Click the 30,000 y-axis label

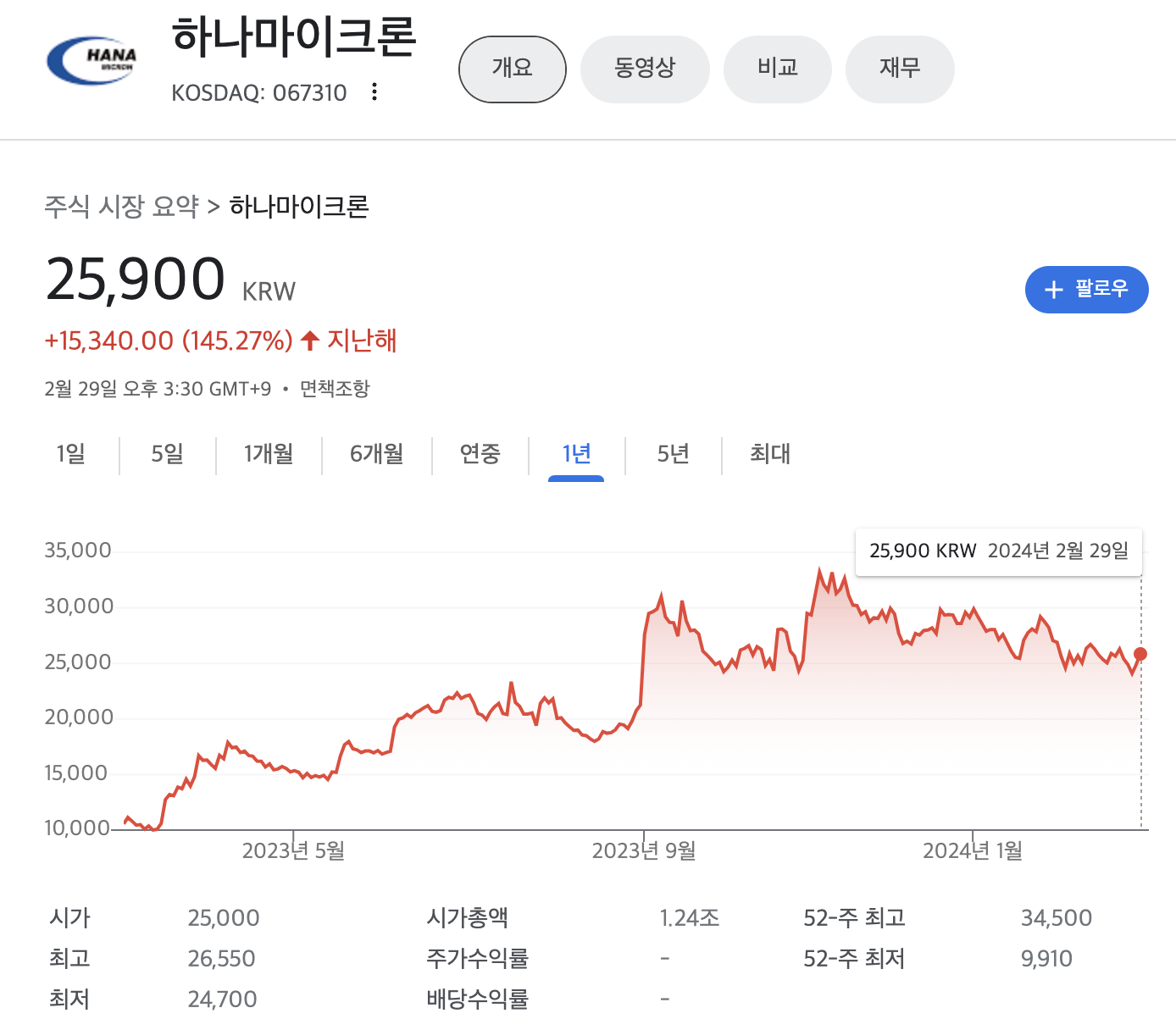tap(79, 606)
